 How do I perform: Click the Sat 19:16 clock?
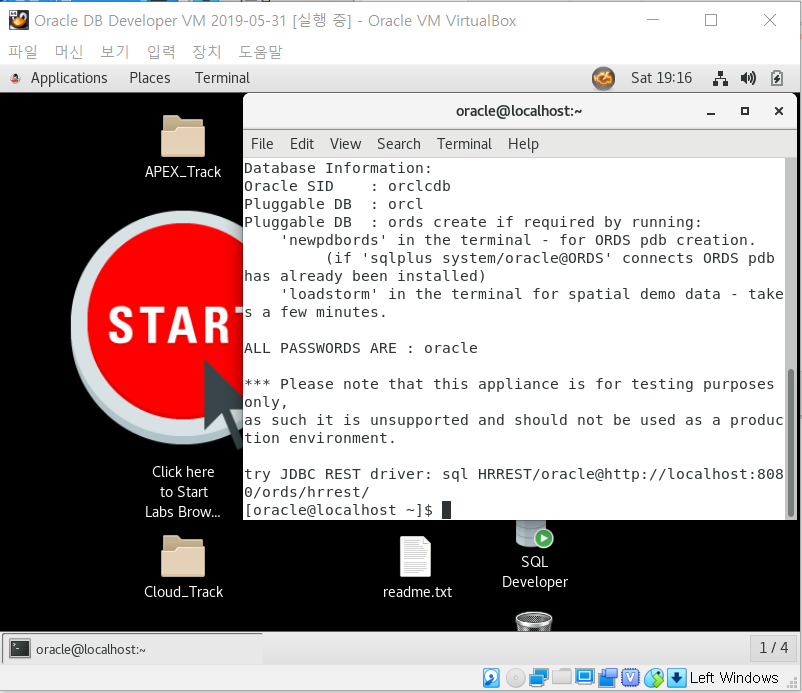pos(661,78)
